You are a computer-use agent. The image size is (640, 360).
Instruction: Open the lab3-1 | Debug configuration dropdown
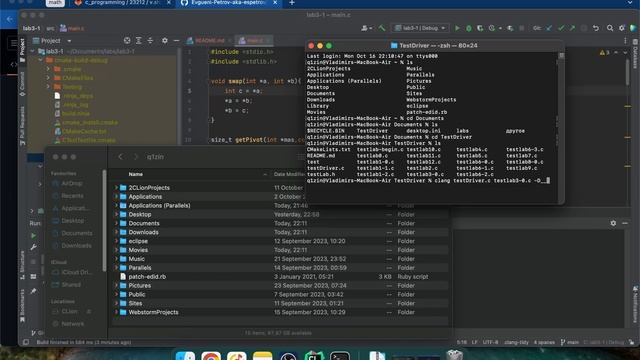pyautogui.click(x=420, y=28)
